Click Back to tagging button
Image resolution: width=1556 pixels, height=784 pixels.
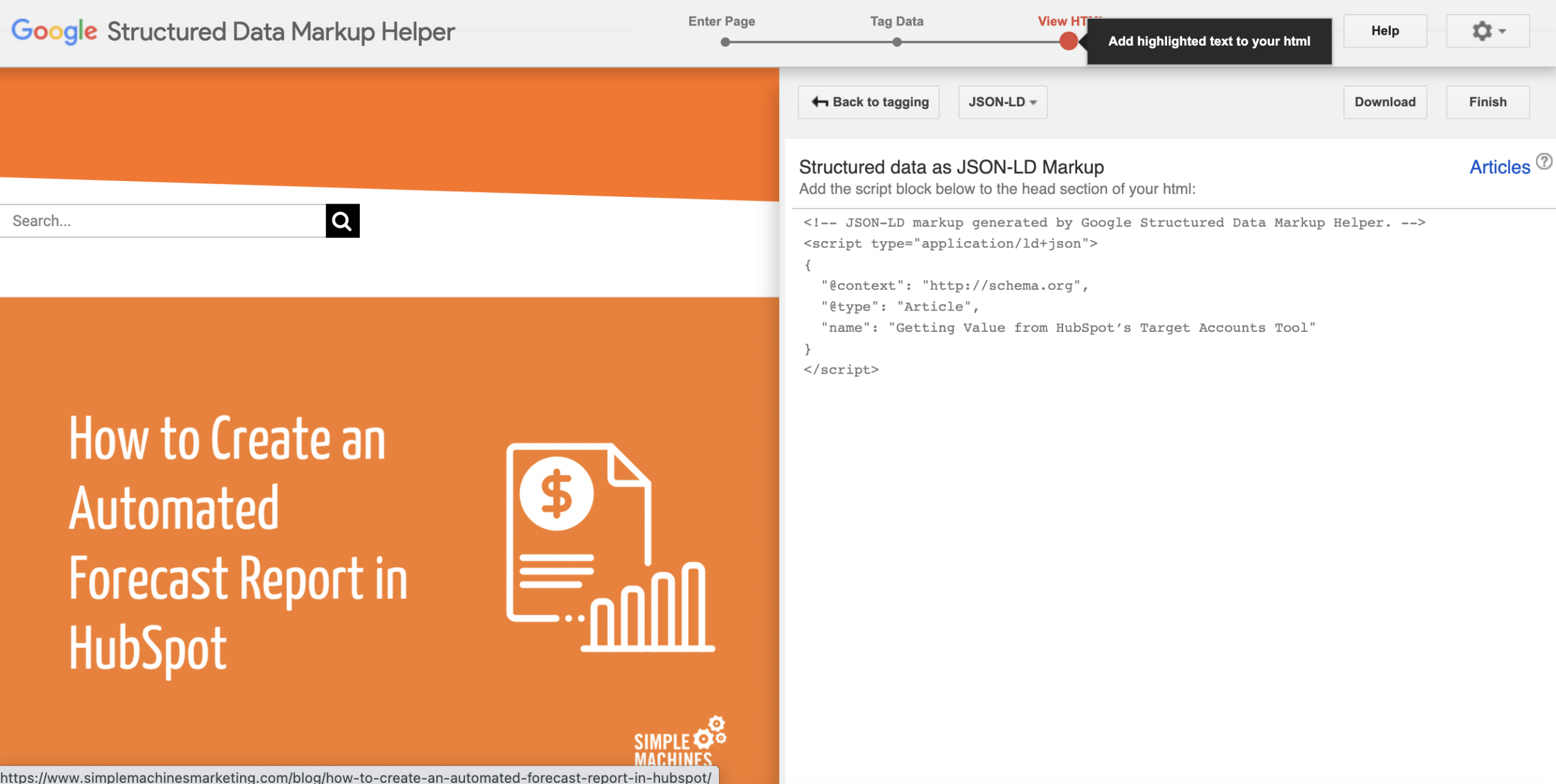click(869, 102)
